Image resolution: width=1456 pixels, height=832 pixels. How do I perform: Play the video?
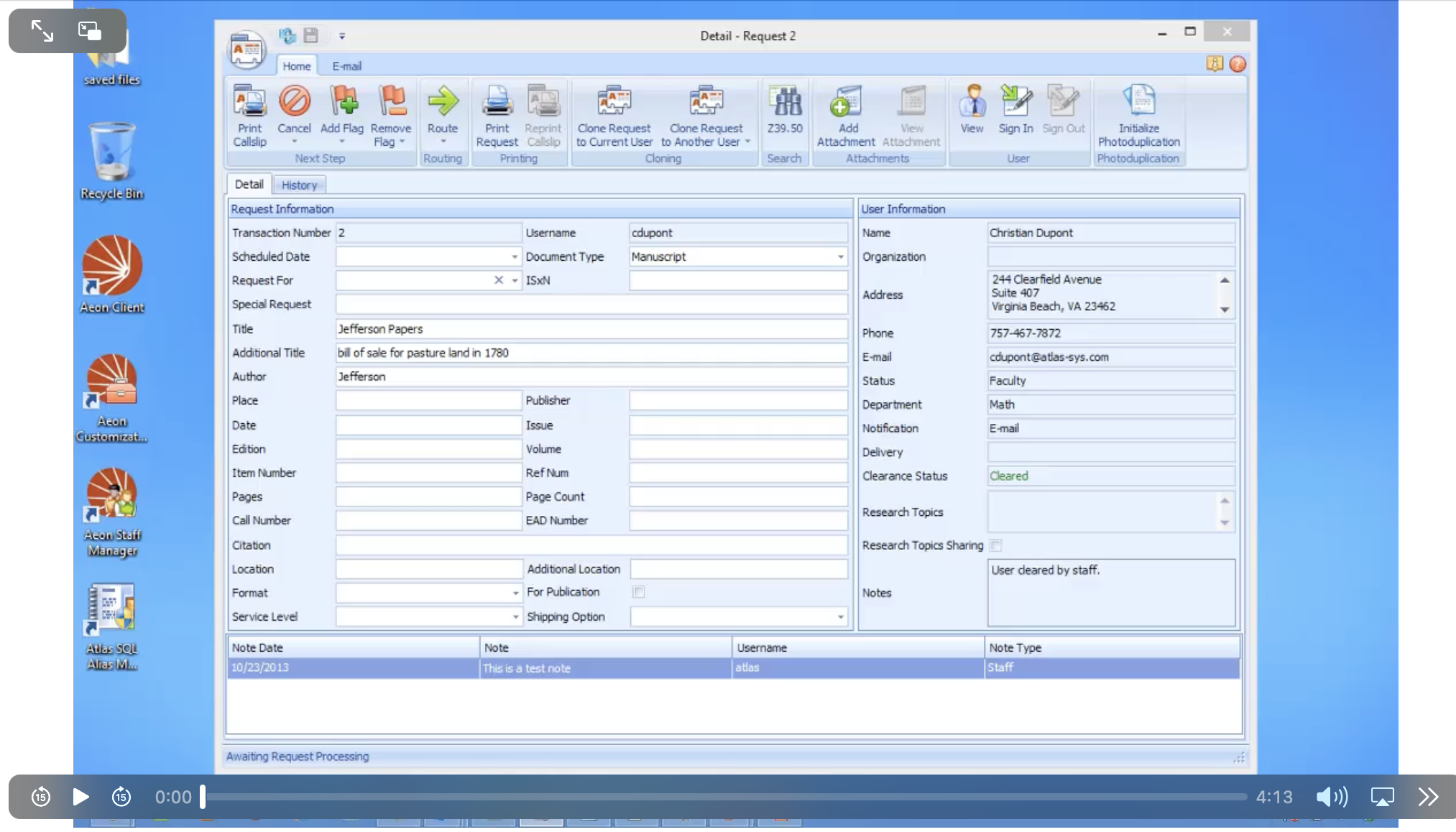point(80,797)
